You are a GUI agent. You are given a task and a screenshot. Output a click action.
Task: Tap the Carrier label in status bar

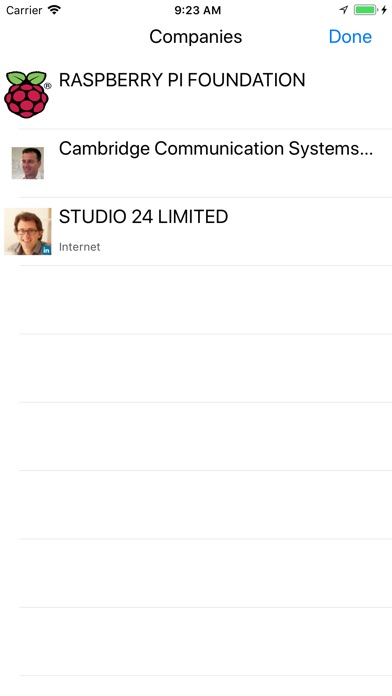pos(24,10)
